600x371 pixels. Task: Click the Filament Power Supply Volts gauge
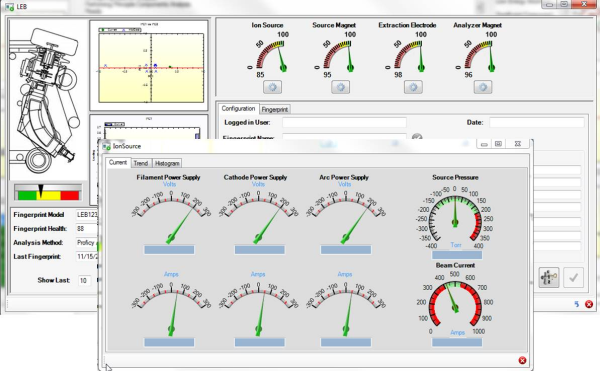(x=171, y=216)
